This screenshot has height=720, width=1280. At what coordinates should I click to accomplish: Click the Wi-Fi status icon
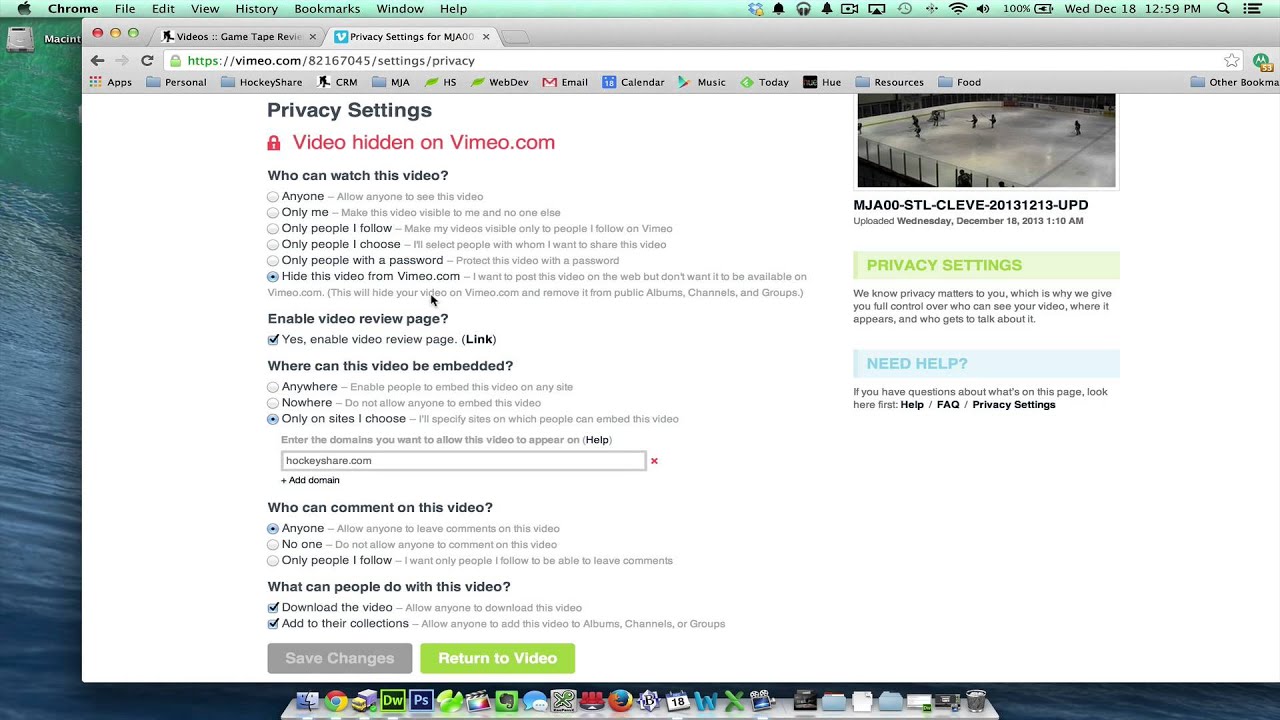tap(958, 9)
